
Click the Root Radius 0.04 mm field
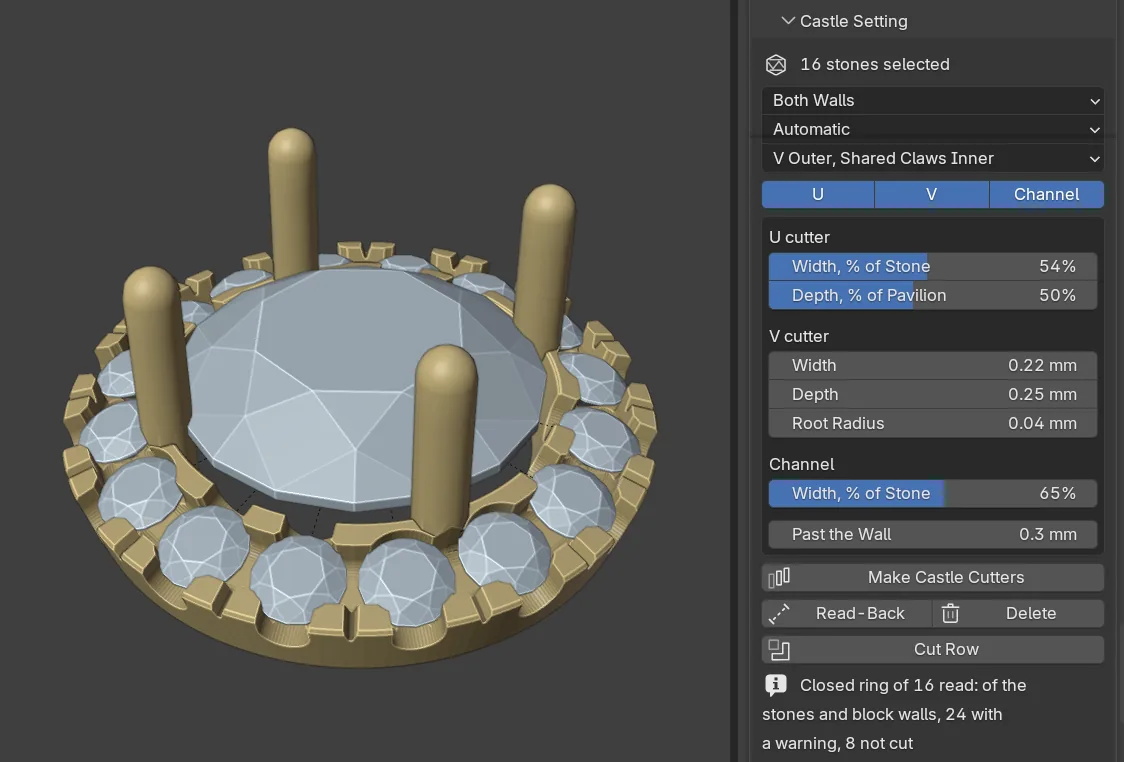click(933, 423)
